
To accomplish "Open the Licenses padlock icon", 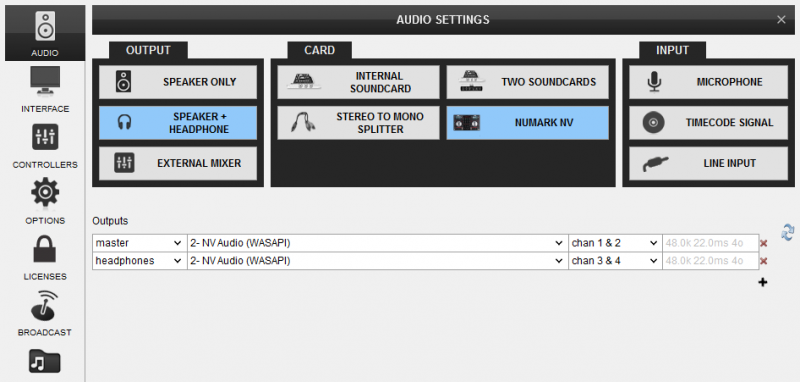I will point(45,249).
